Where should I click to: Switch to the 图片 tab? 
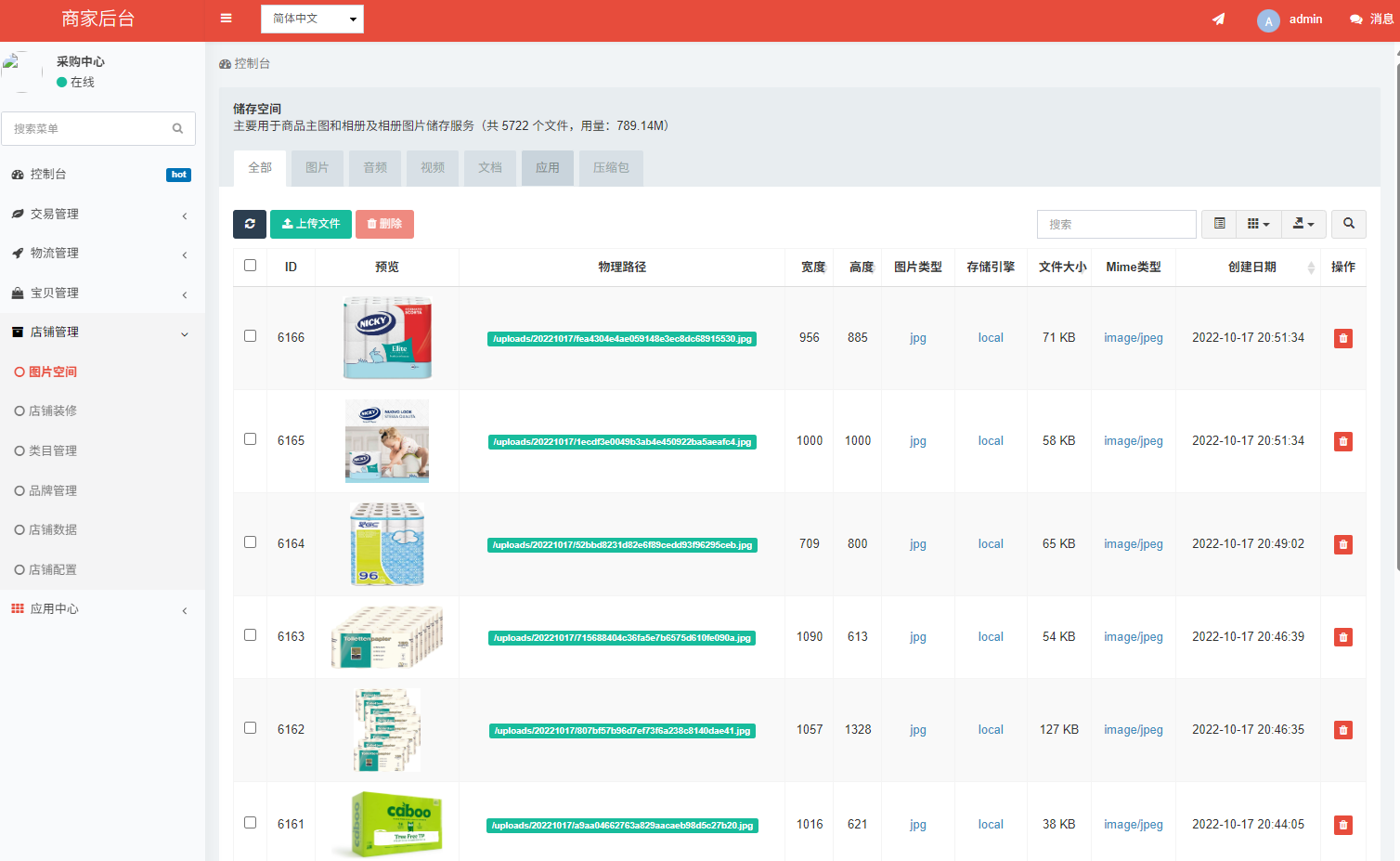317,168
